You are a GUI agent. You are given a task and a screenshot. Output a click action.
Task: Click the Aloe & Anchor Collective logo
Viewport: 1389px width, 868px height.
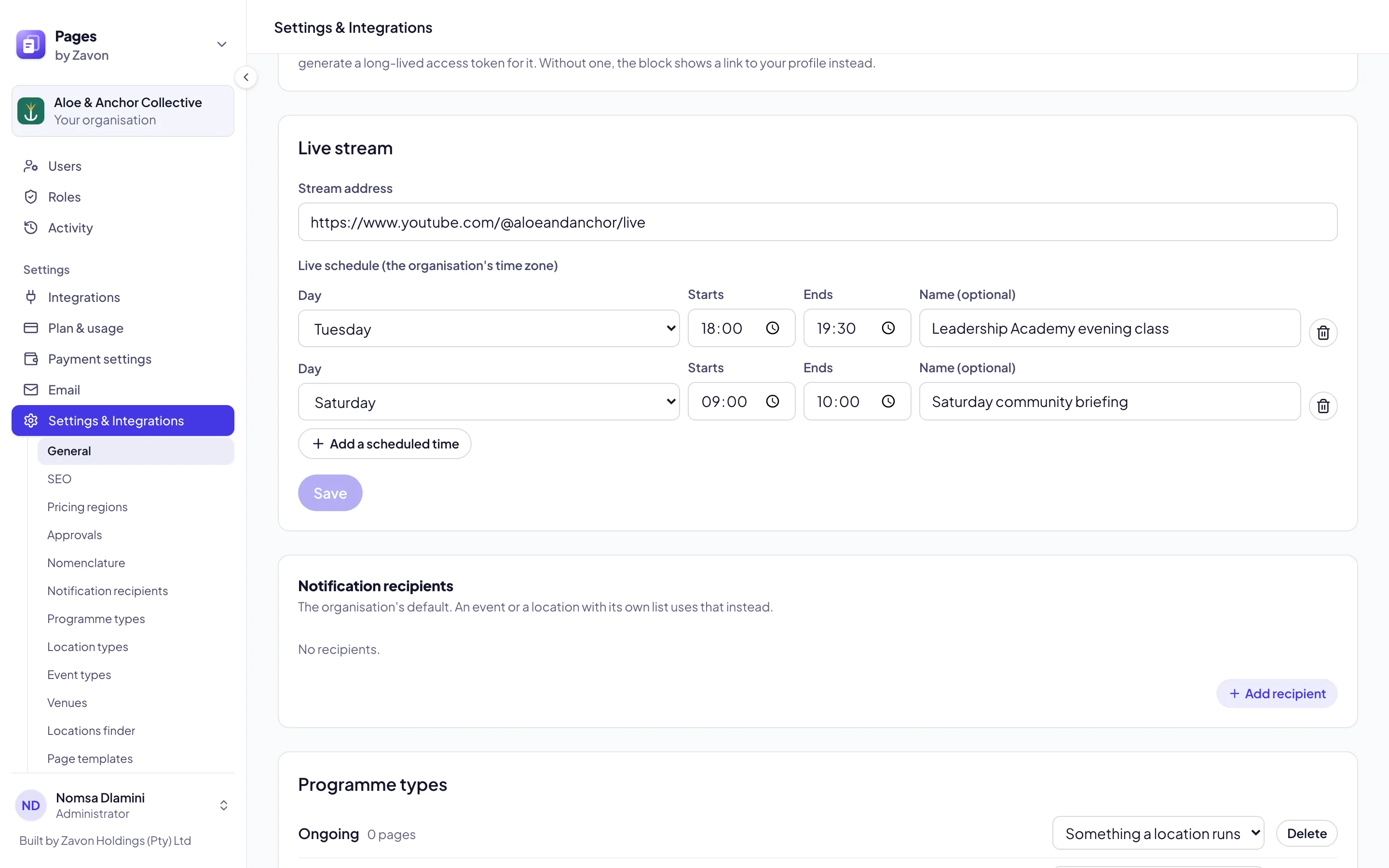pyautogui.click(x=31, y=111)
